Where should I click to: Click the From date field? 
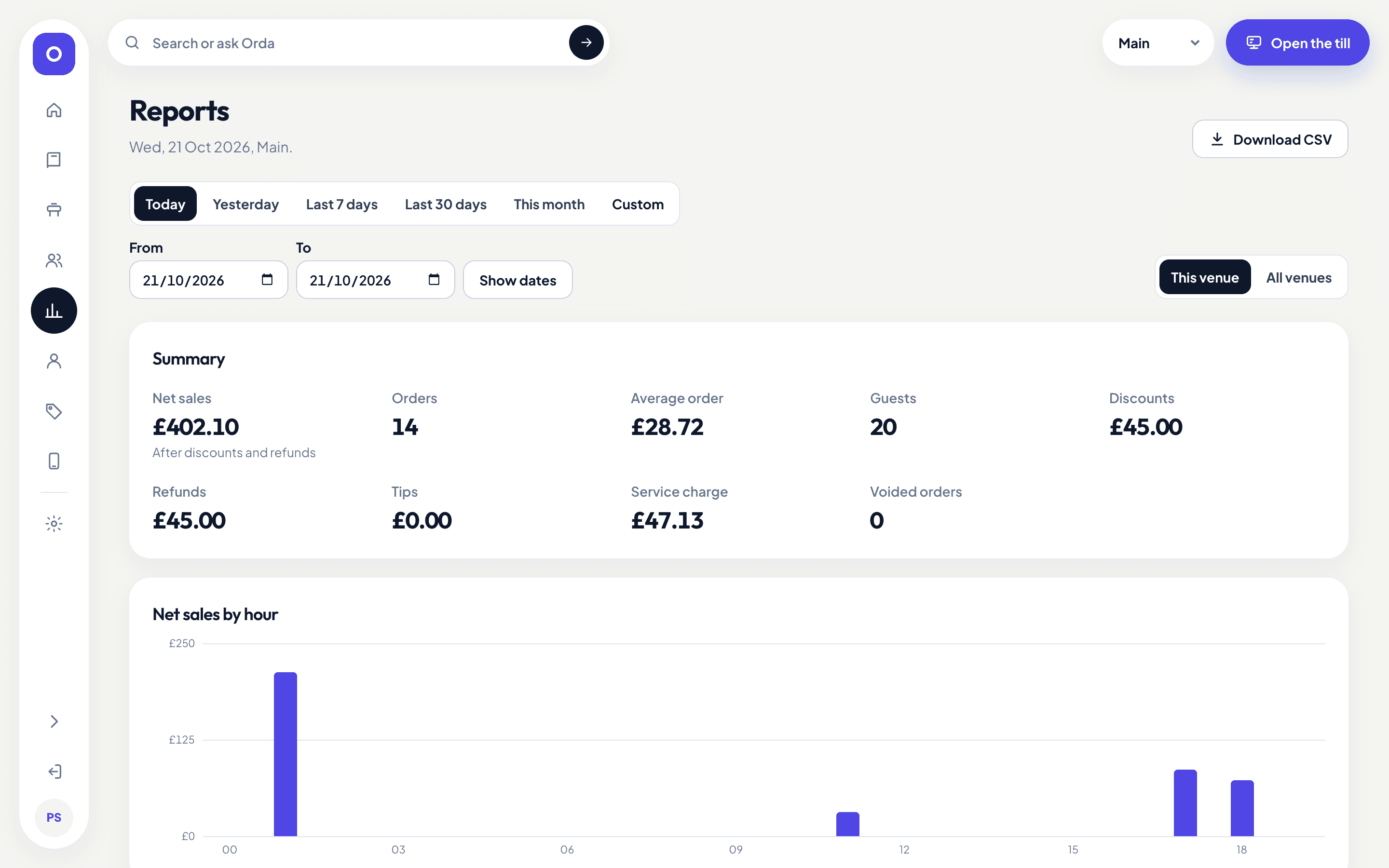(208, 280)
